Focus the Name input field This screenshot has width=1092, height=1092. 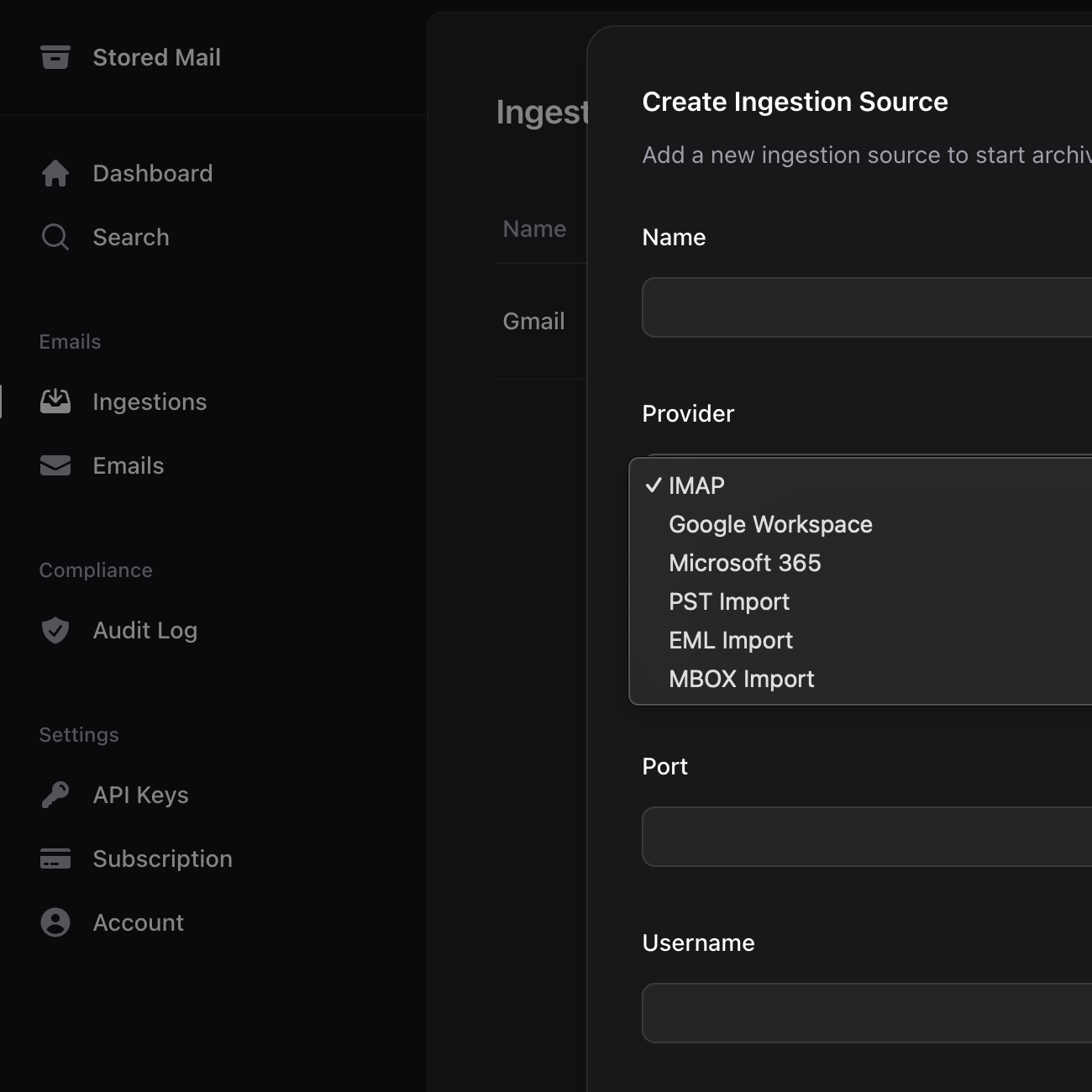(x=865, y=307)
